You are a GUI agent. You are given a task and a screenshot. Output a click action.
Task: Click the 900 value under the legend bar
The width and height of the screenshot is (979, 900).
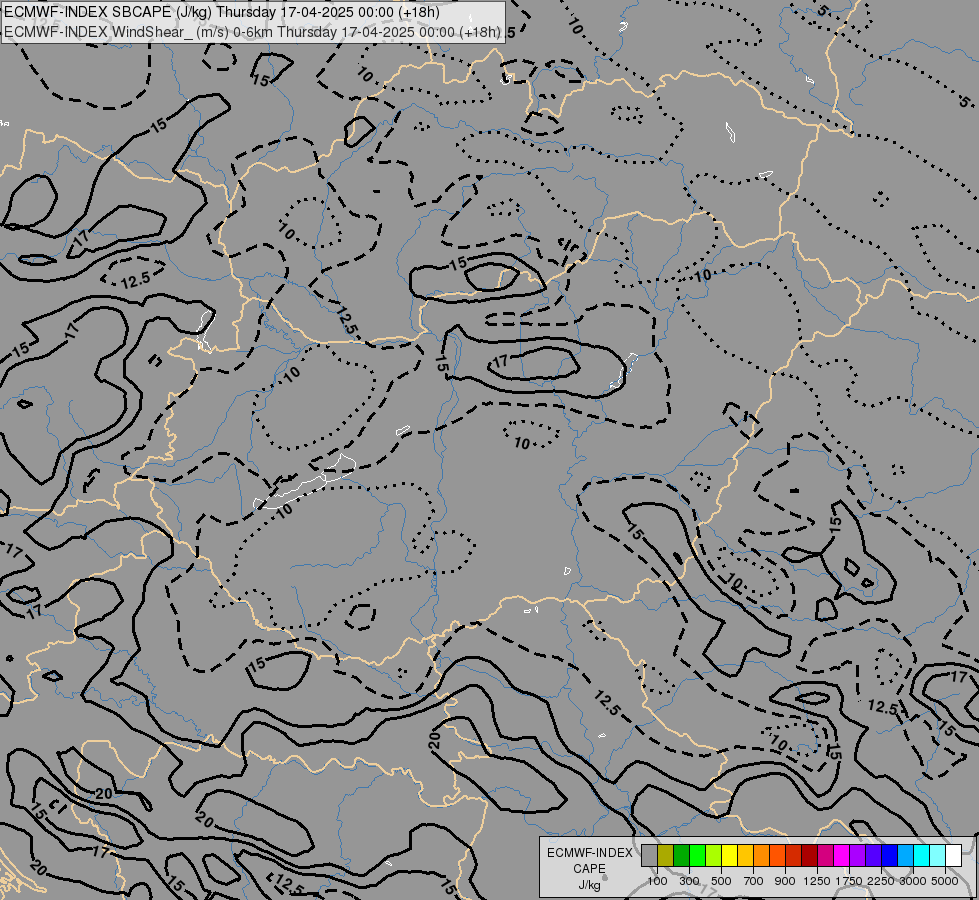pyautogui.click(x=785, y=881)
